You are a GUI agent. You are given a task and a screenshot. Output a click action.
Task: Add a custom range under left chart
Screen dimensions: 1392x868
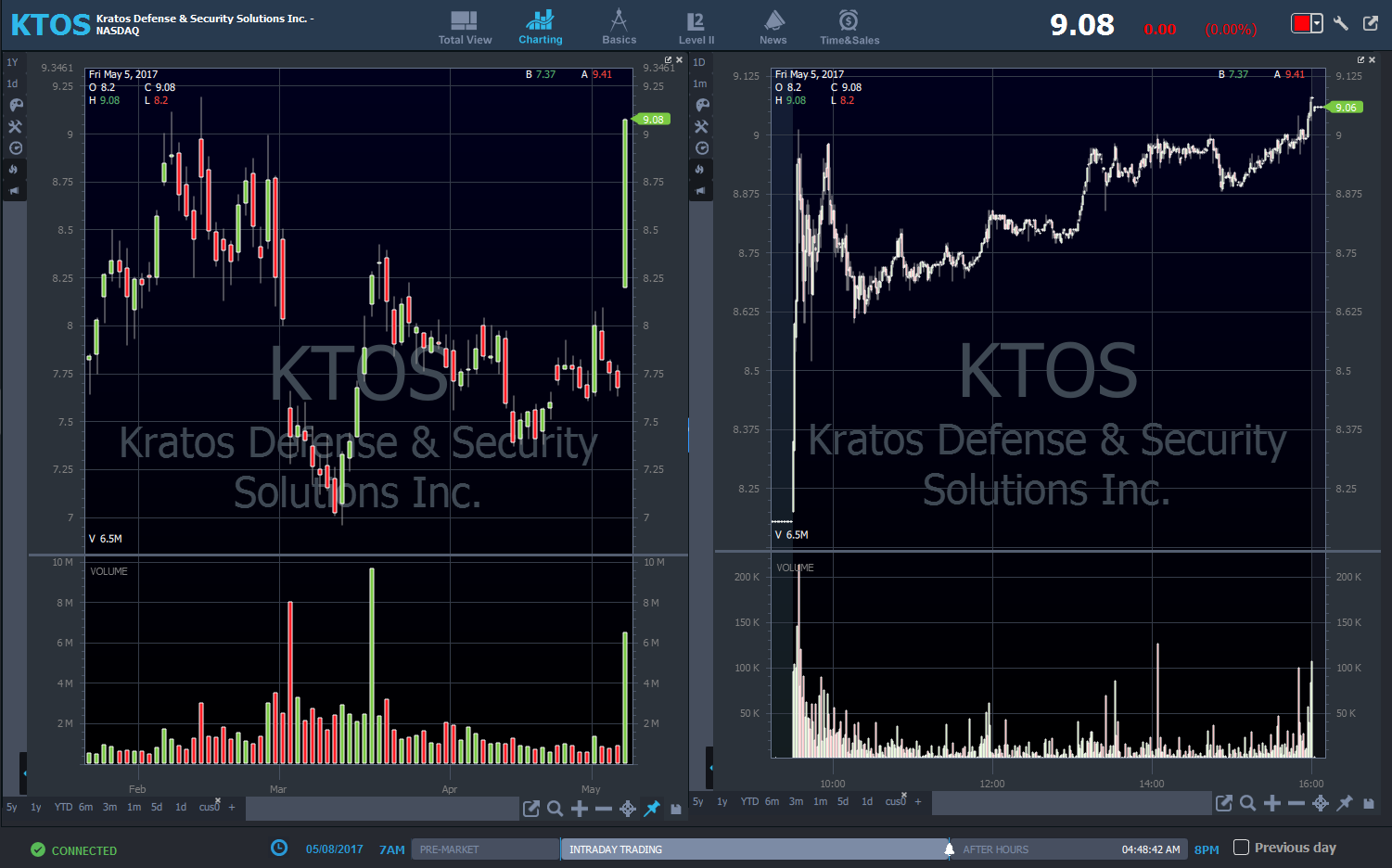pyautogui.click(x=232, y=807)
